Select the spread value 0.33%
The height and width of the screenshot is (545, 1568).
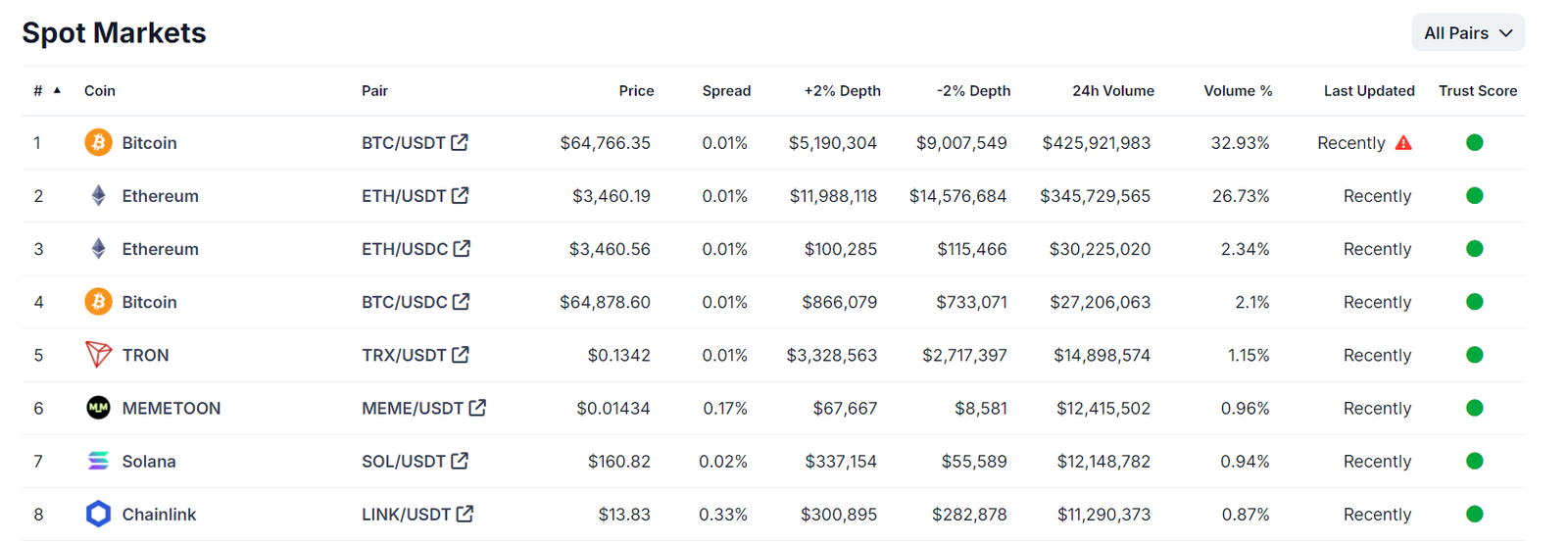coord(723,514)
